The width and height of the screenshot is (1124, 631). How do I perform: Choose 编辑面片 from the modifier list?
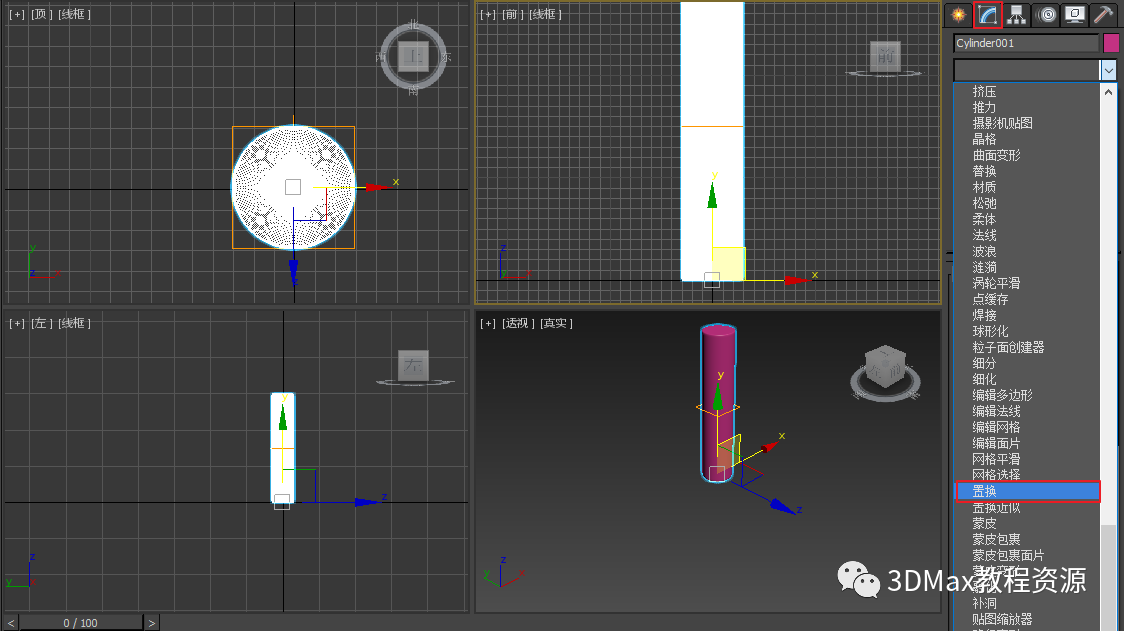(996, 443)
